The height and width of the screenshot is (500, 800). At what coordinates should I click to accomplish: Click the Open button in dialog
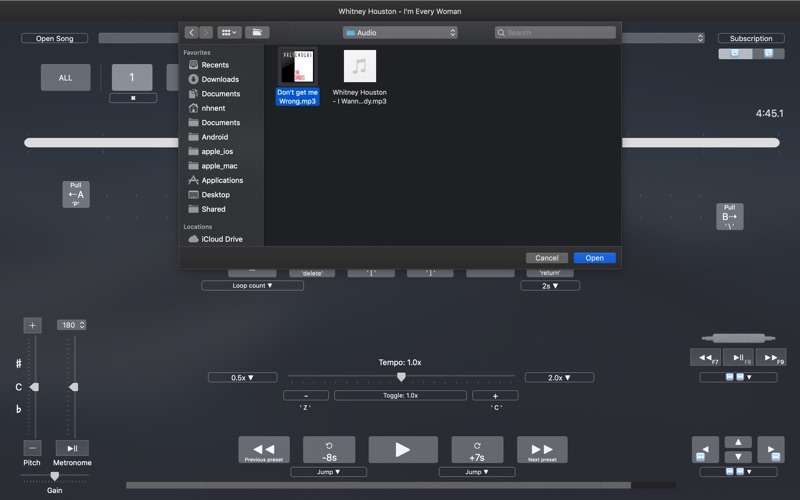coord(594,258)
